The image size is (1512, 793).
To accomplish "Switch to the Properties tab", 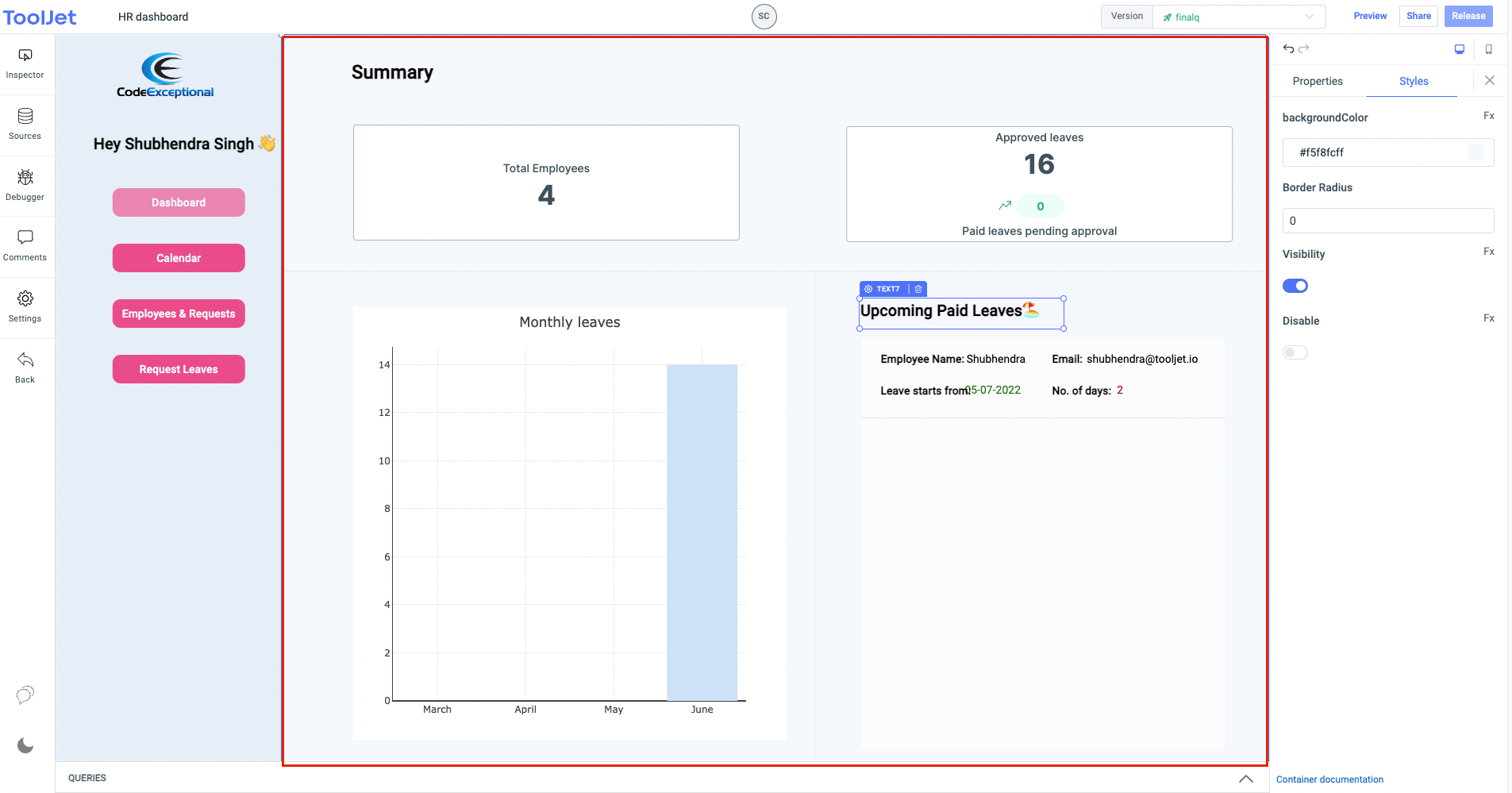I will 1317,81.
